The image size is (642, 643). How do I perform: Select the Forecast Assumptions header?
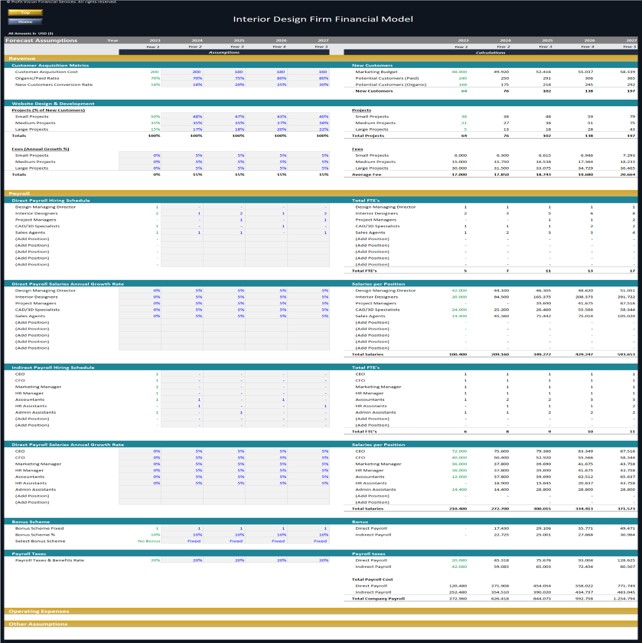pyautogui.click(x=41, y=40)
